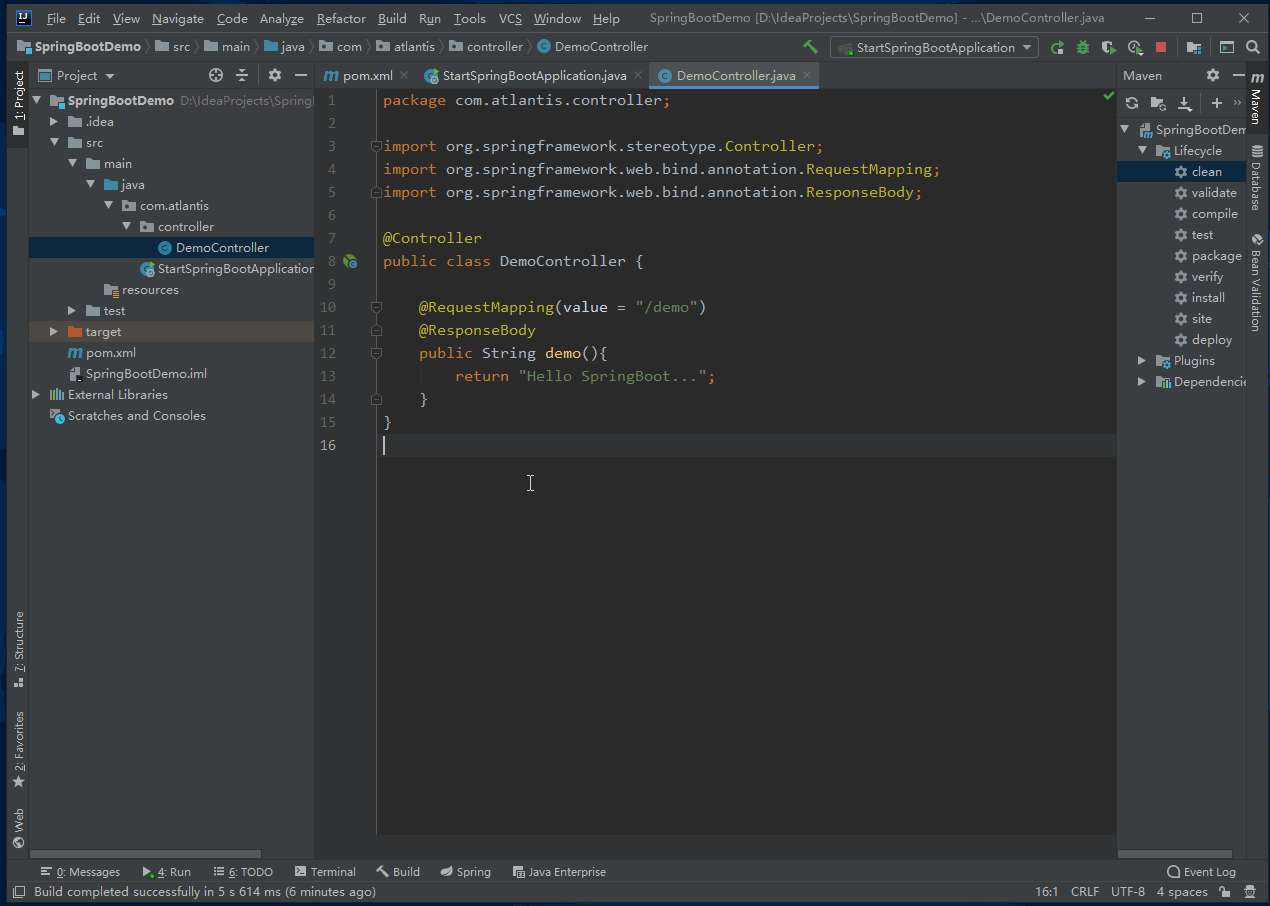Viewport: 1270px width, 906px height.
Task: Click controller breadcrumb in navigation bar
Action: [x=487, y=47]
